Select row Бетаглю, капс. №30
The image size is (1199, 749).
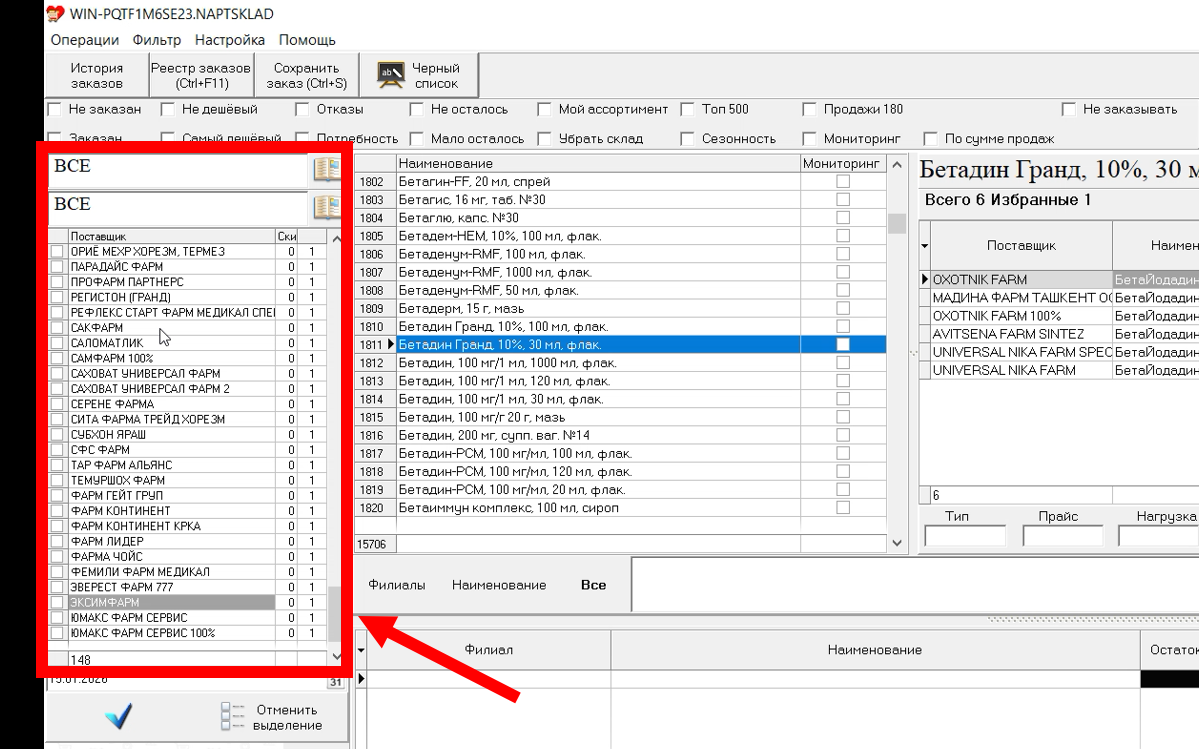(621, 218)
